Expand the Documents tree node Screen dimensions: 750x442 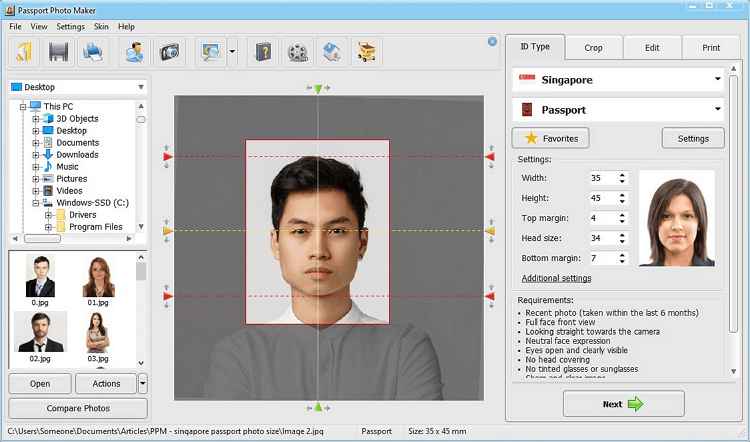[35, 143]
